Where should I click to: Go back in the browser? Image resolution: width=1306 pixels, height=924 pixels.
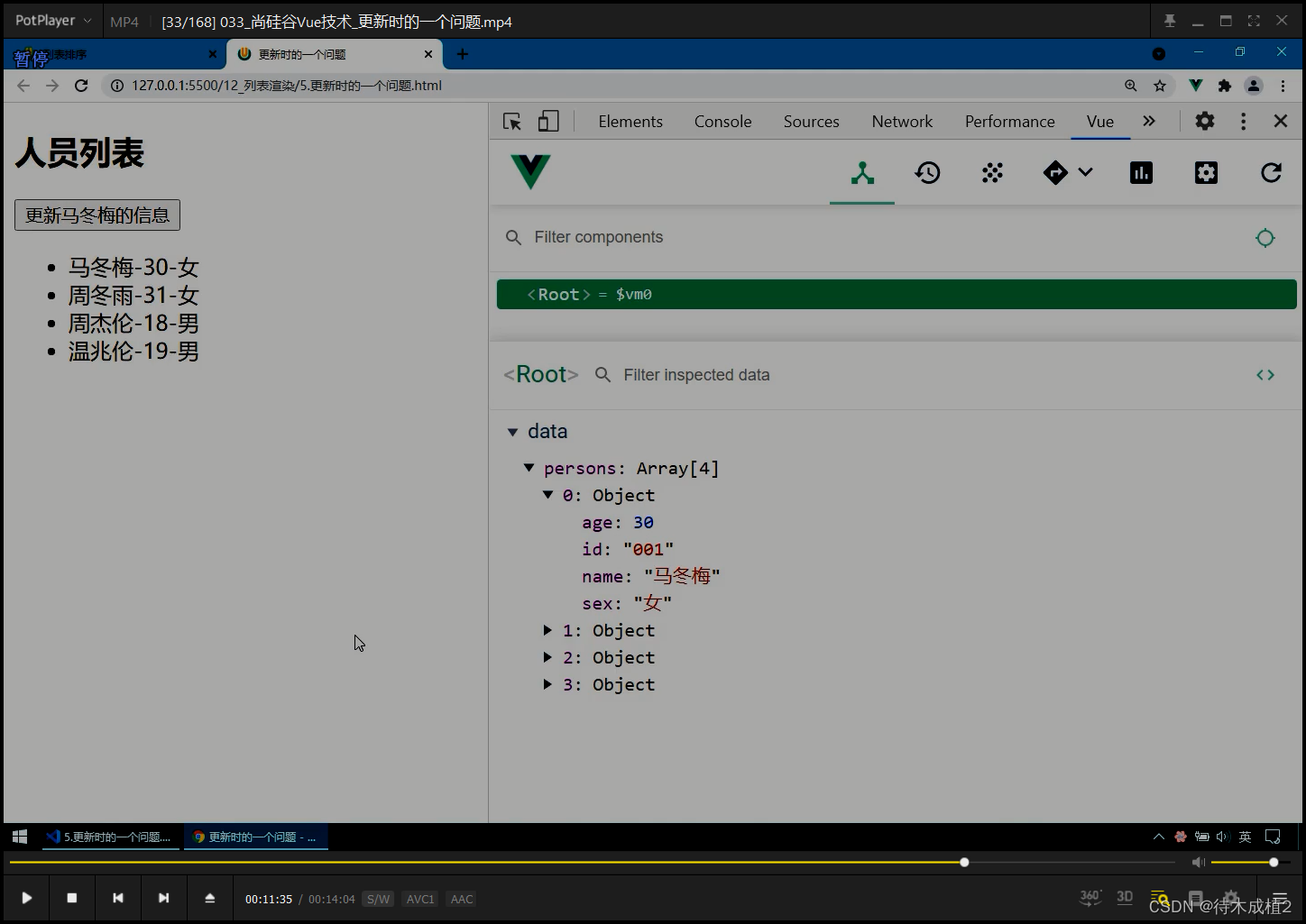point(23,86)
